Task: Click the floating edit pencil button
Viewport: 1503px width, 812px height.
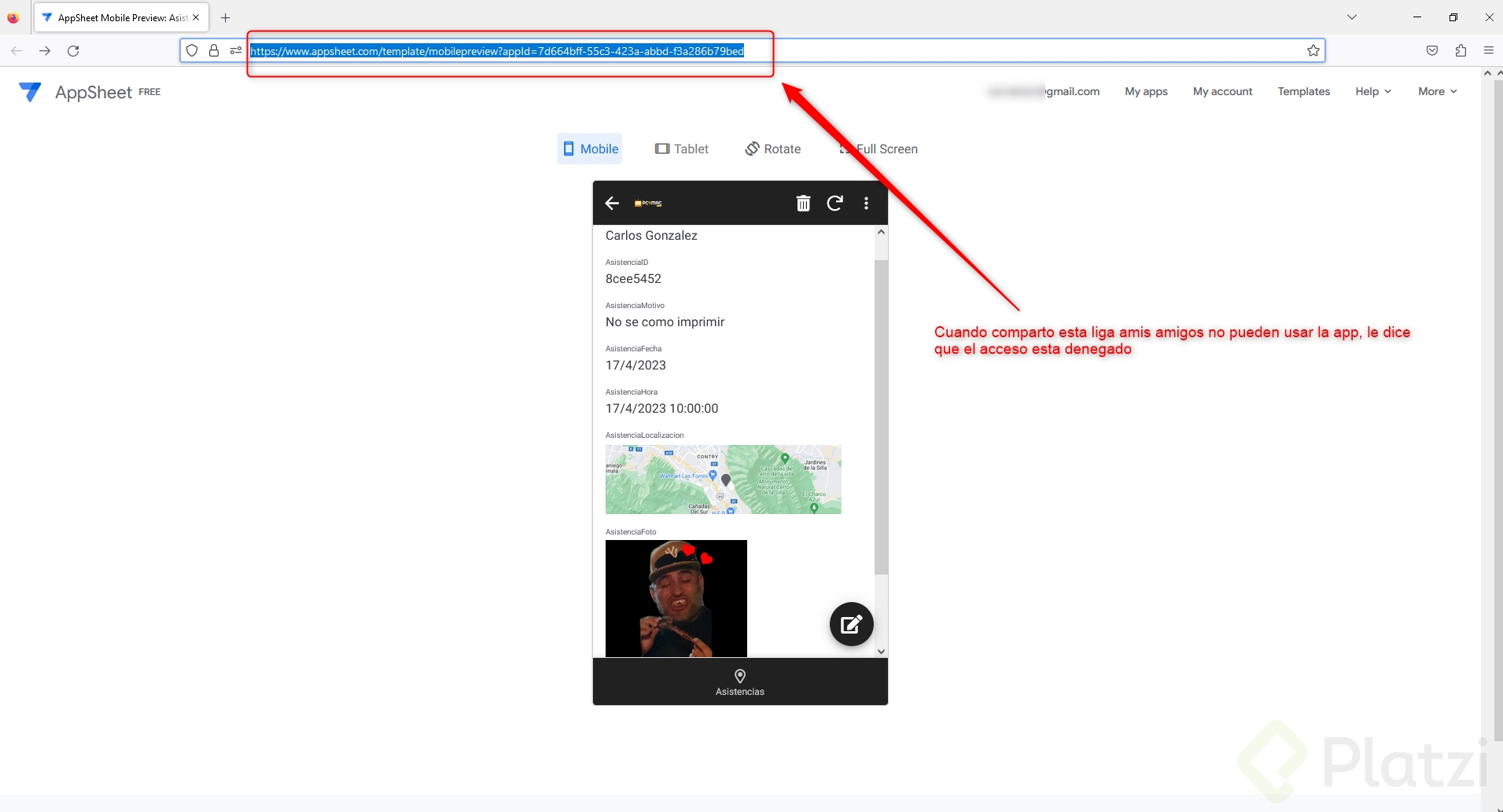Action: 852,624
